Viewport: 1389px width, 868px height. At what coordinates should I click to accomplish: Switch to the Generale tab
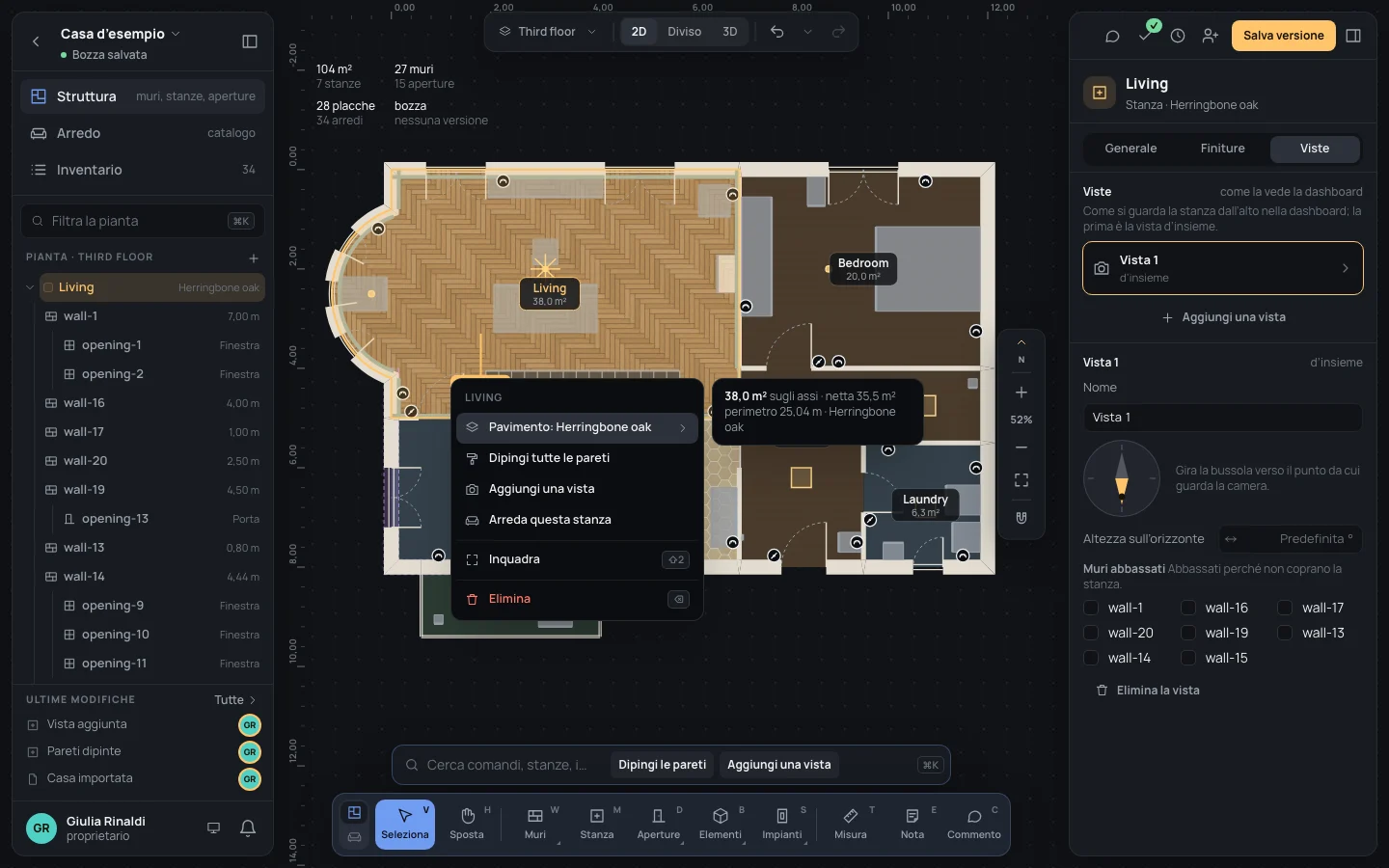click(1130, 149)
